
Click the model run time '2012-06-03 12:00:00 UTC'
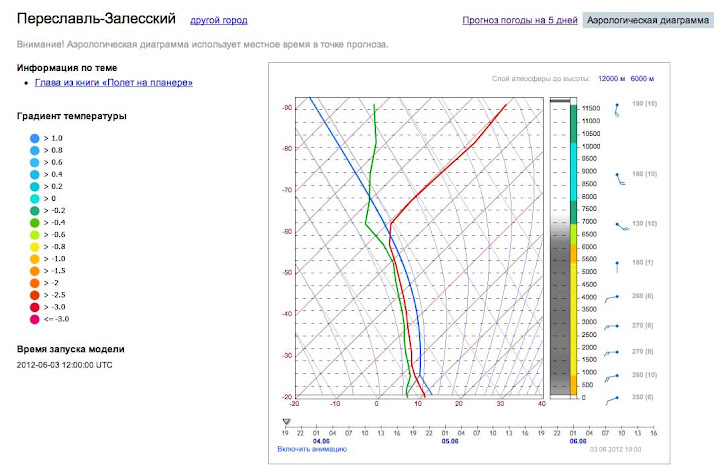(x=64, y=365)
